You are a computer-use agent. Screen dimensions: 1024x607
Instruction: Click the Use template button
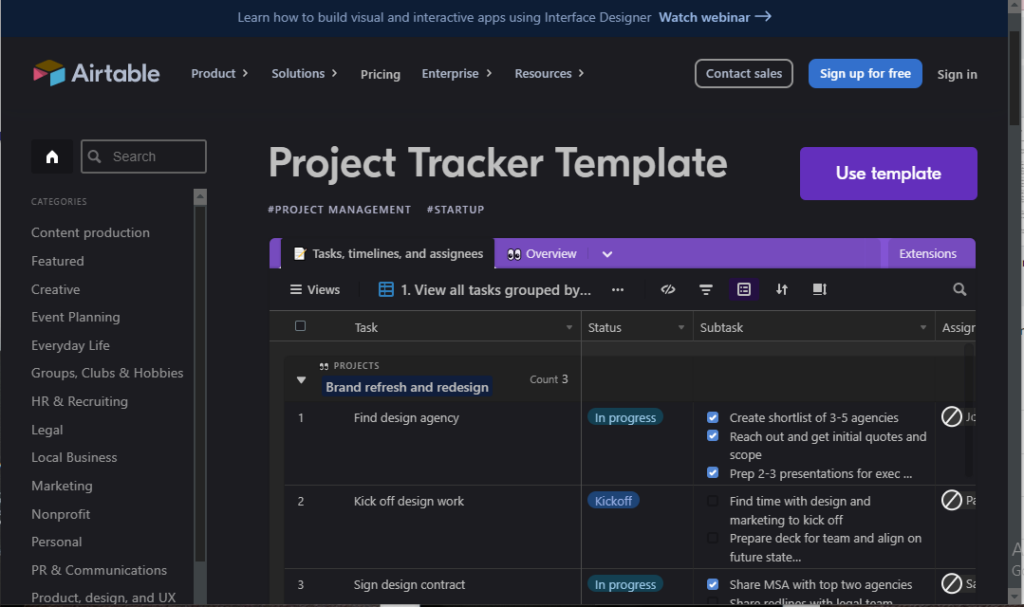point(888,173)
